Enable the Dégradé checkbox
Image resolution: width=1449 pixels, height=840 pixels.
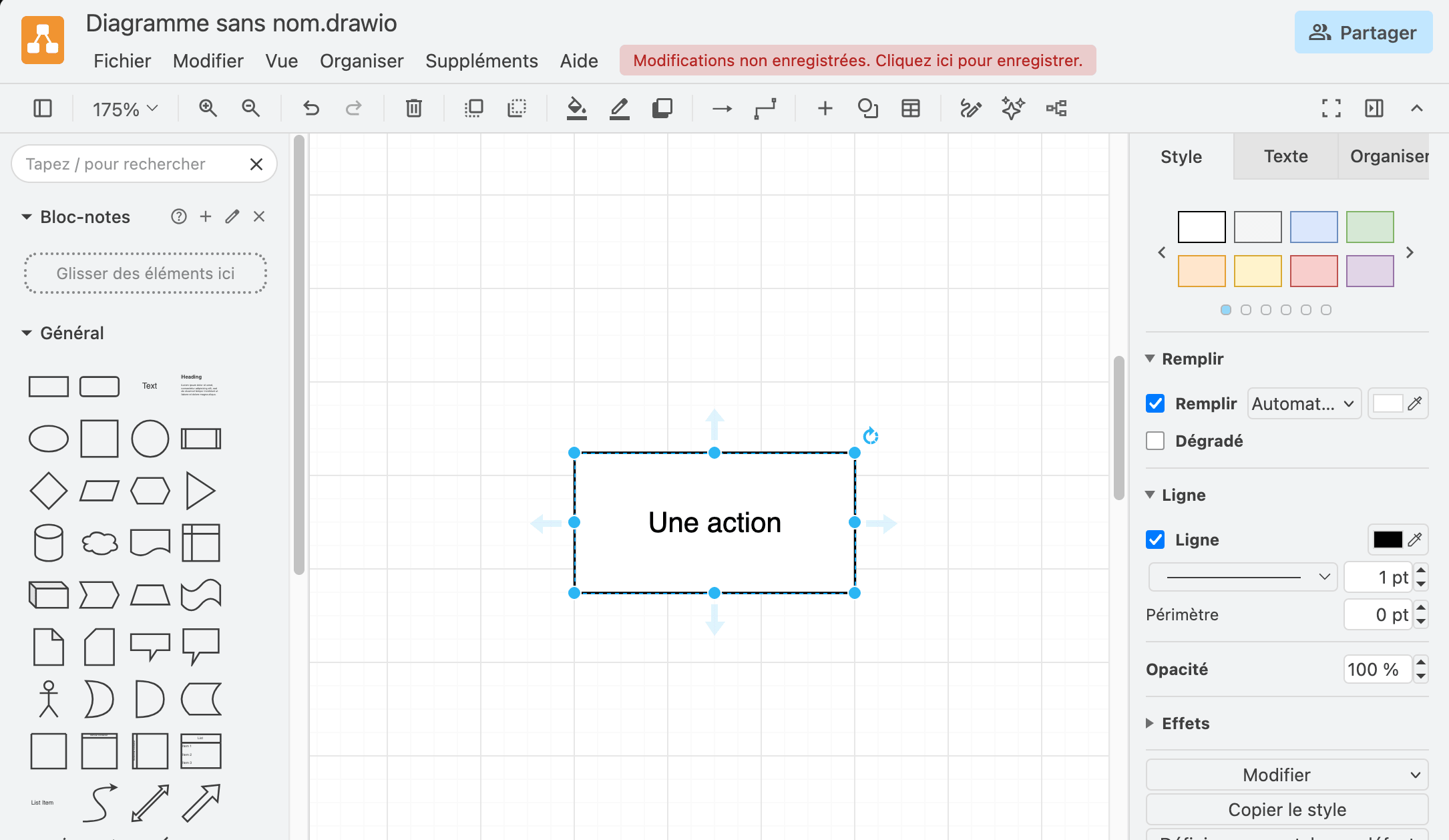coord(1155,441)
